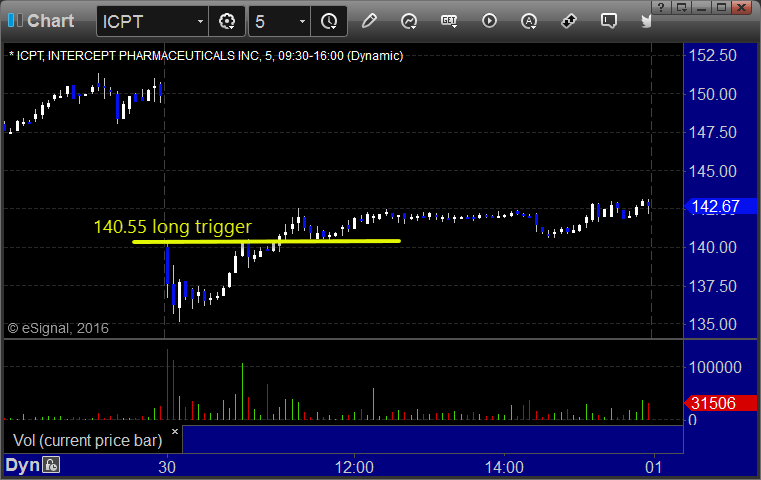This screenshot has width=761, height=480.
Task: Expand the interval 5 dropdown arrow
Action: [x=302, y=21]
